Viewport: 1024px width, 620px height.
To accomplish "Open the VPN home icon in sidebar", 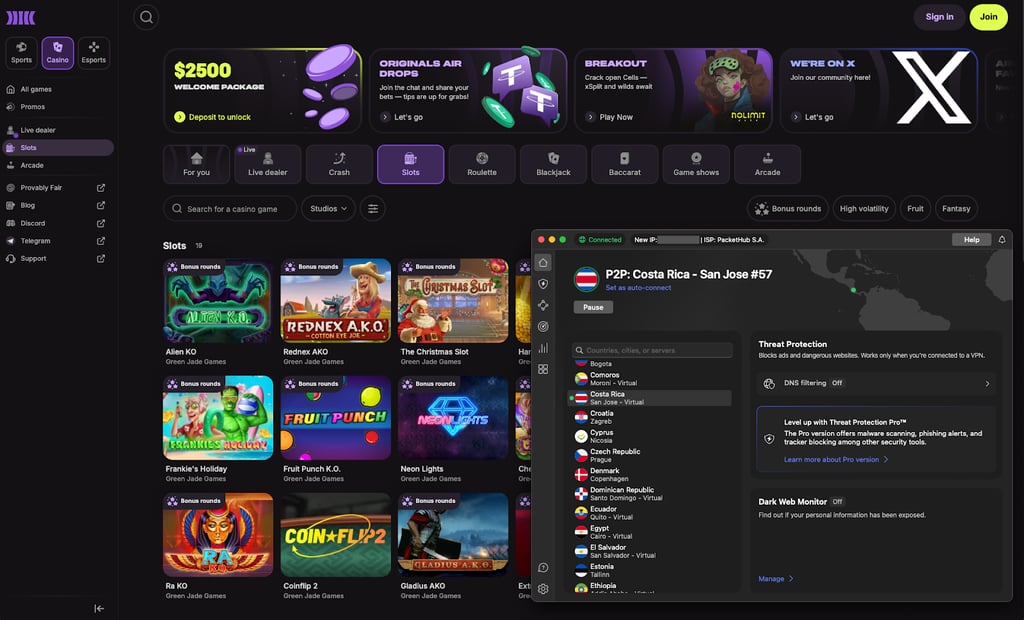I will coord(543,263).
